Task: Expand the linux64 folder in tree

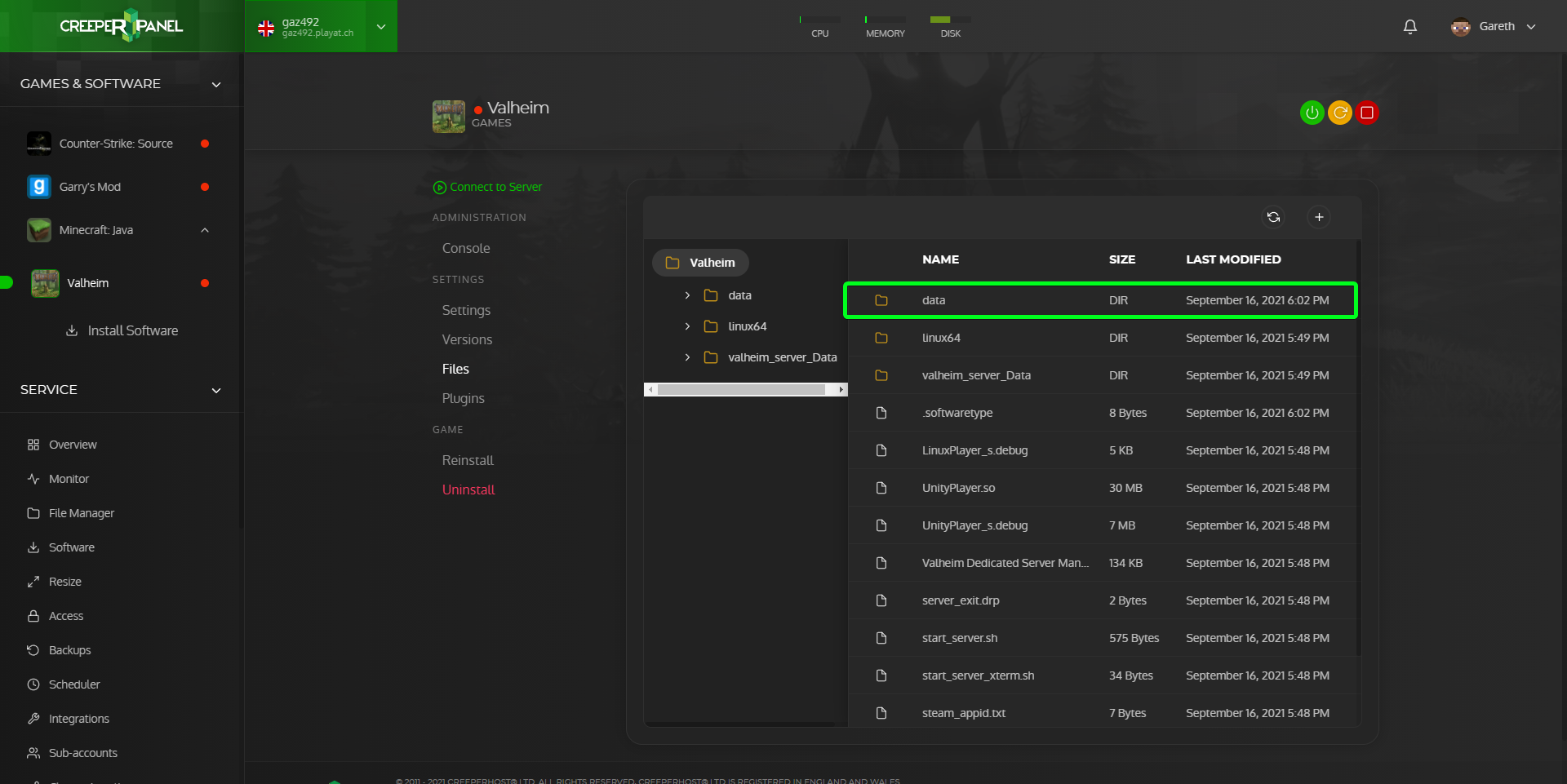Action: [x=687, y=326]
